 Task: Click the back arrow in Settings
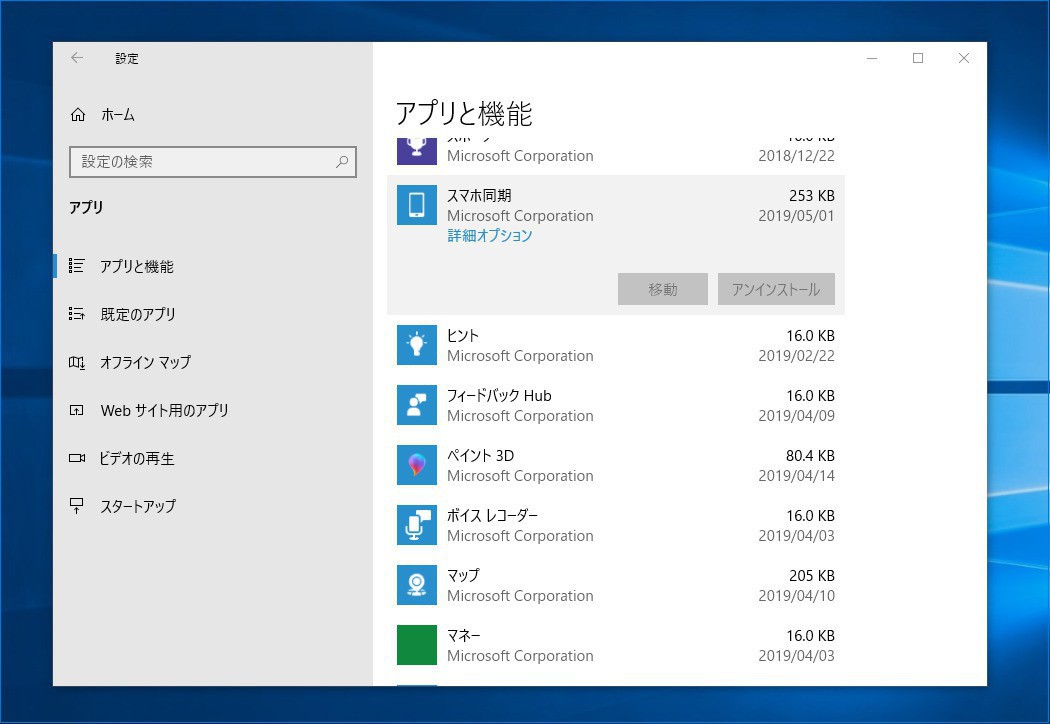click(x=77, y=58)
